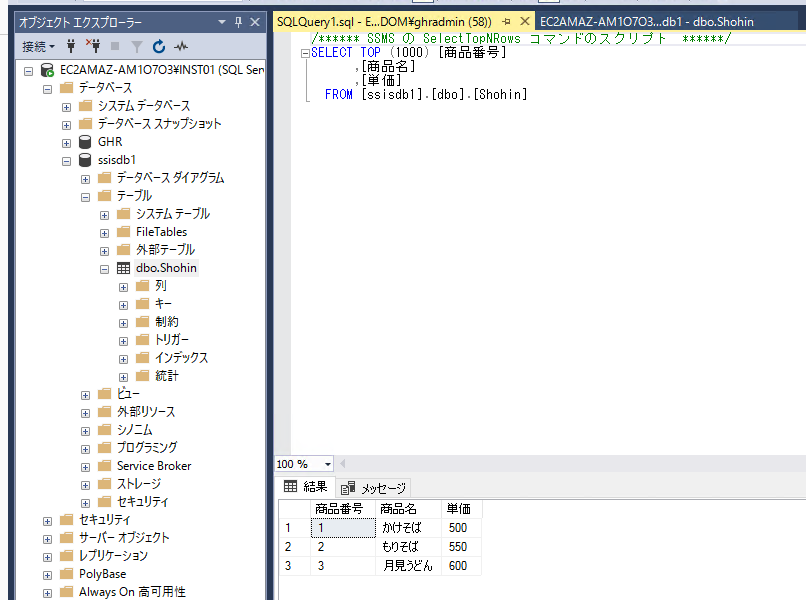Expand the システム データベース folder

[66, 107]
